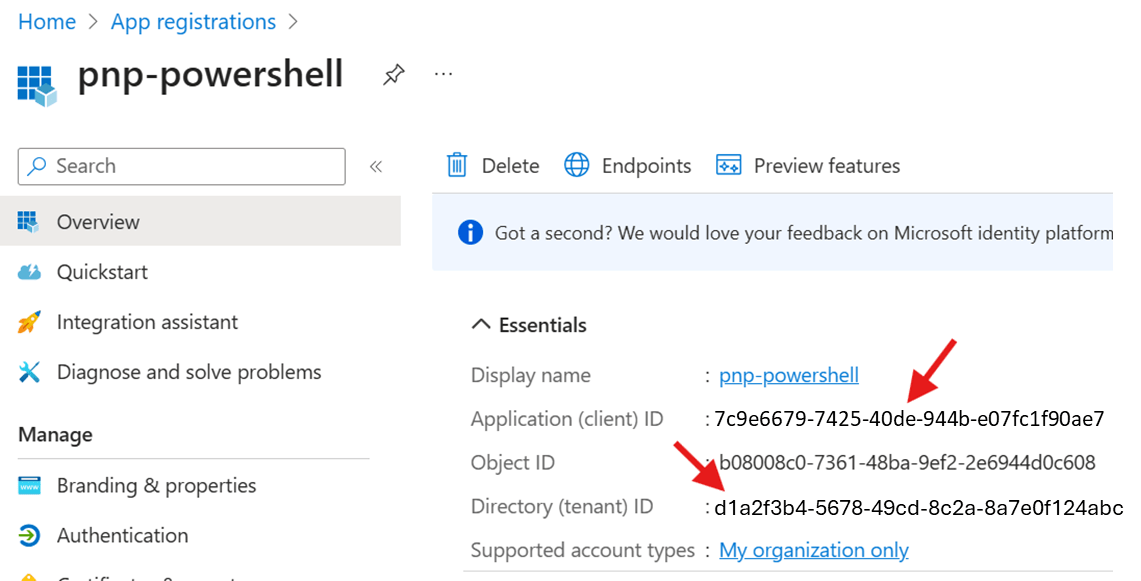Collapse the sidebar using double chevron
Viewport: 1141px width, 581px height.
coord(376,166)
